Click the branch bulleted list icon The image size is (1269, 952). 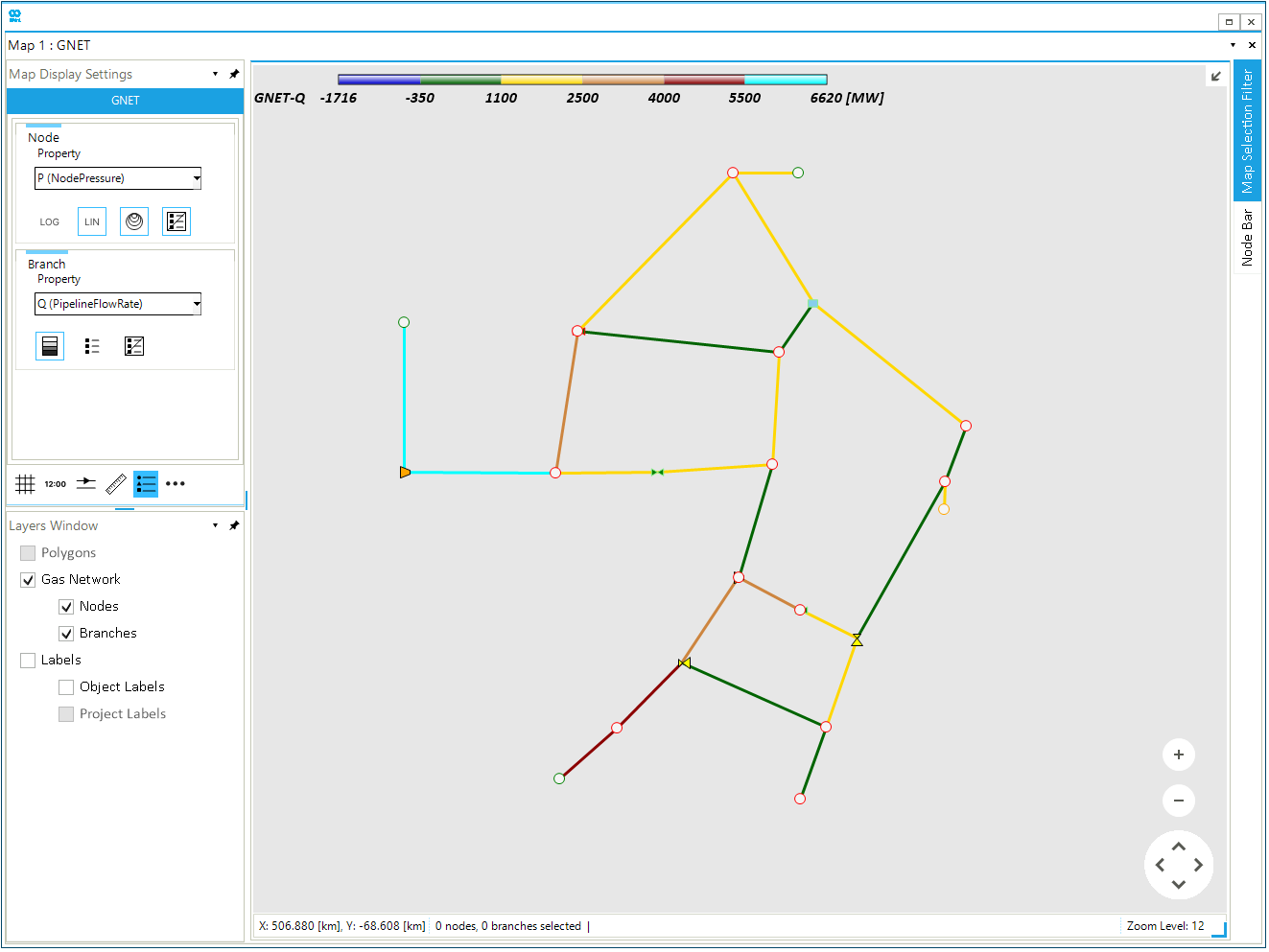92,346
